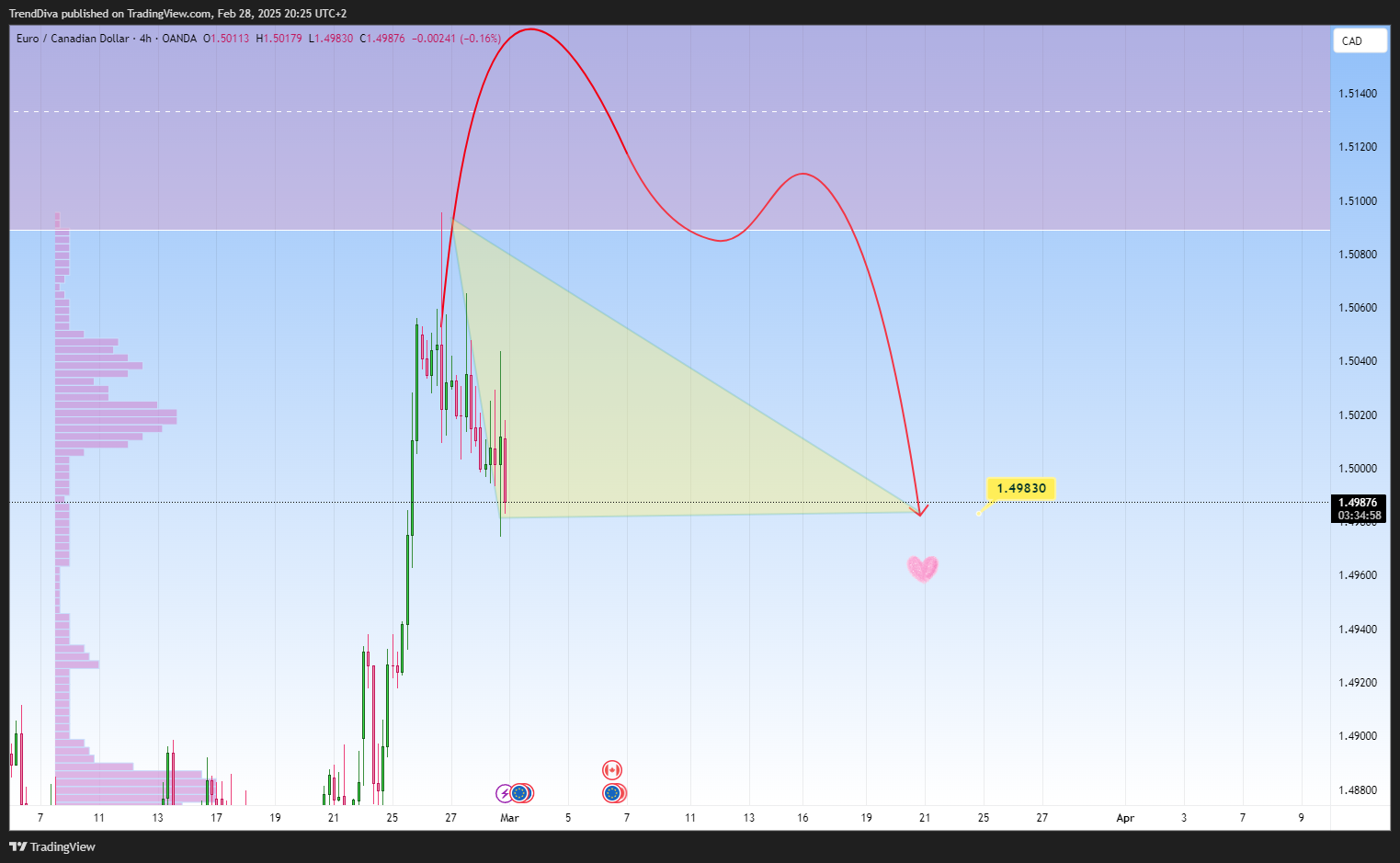Screen dimensions: 1400x863
Task: Click the bar countdown timer 03:34:58
Action: [1359, 516]
